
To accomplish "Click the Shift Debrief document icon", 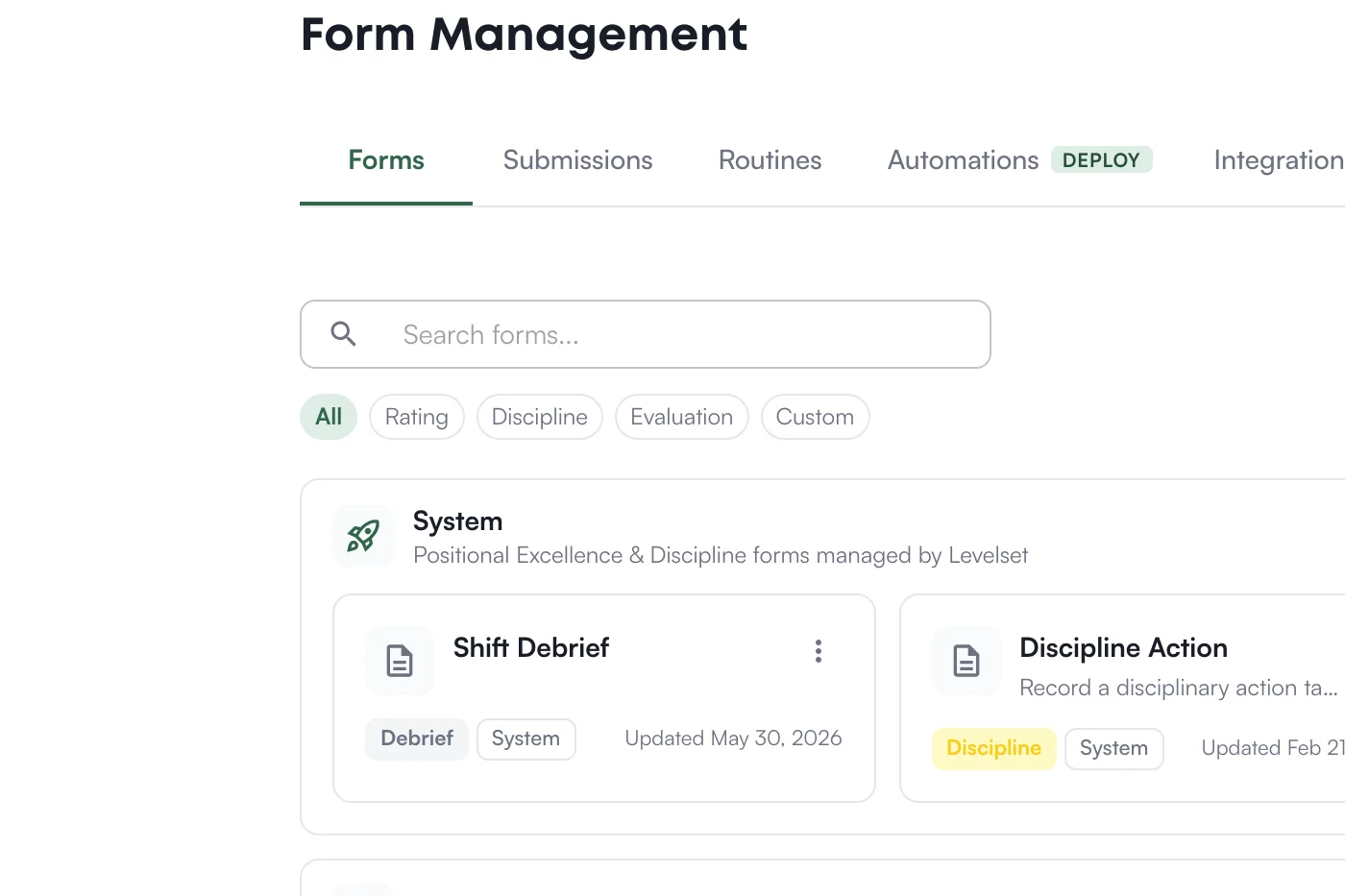I will (x=400, y=661).
